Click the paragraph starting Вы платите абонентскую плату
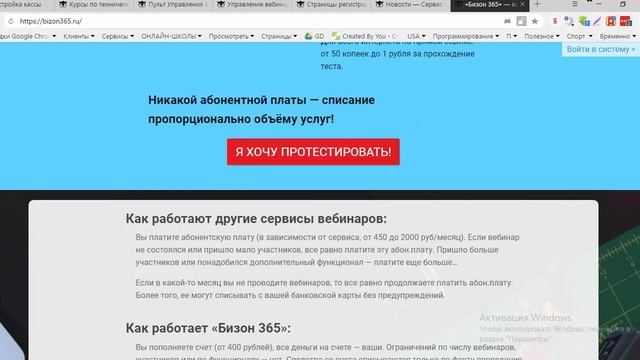 [327, 250]
